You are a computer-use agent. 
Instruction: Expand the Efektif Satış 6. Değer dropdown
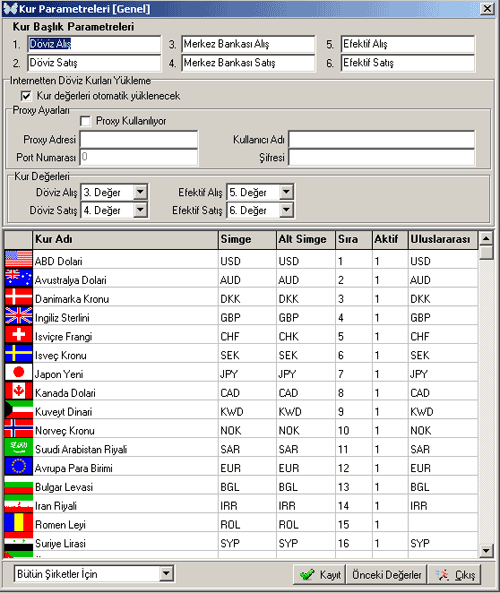point(286,210)
